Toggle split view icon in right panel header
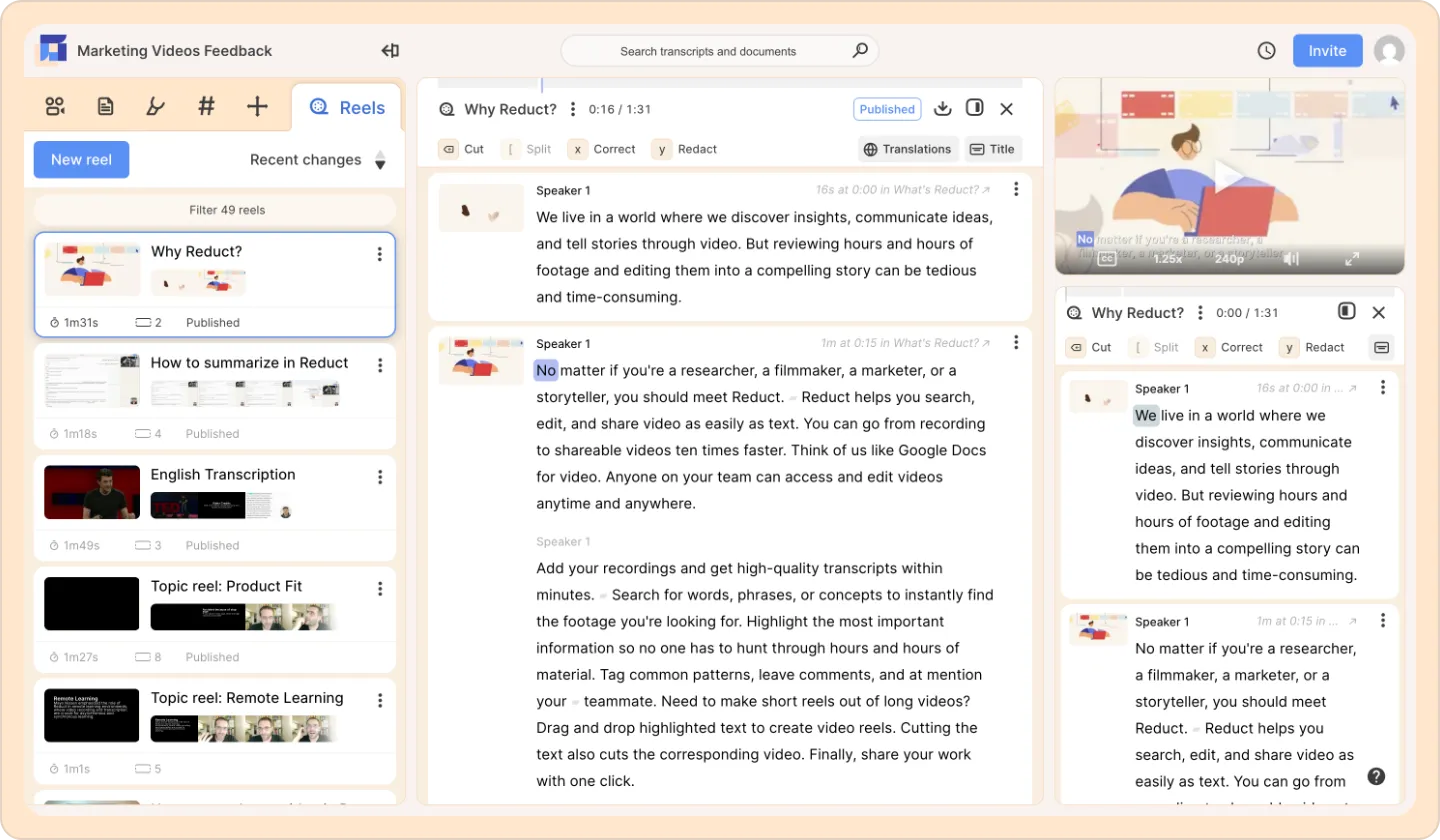Image resolution: width=1440 pixels, height=840 pixels. 1347,312
